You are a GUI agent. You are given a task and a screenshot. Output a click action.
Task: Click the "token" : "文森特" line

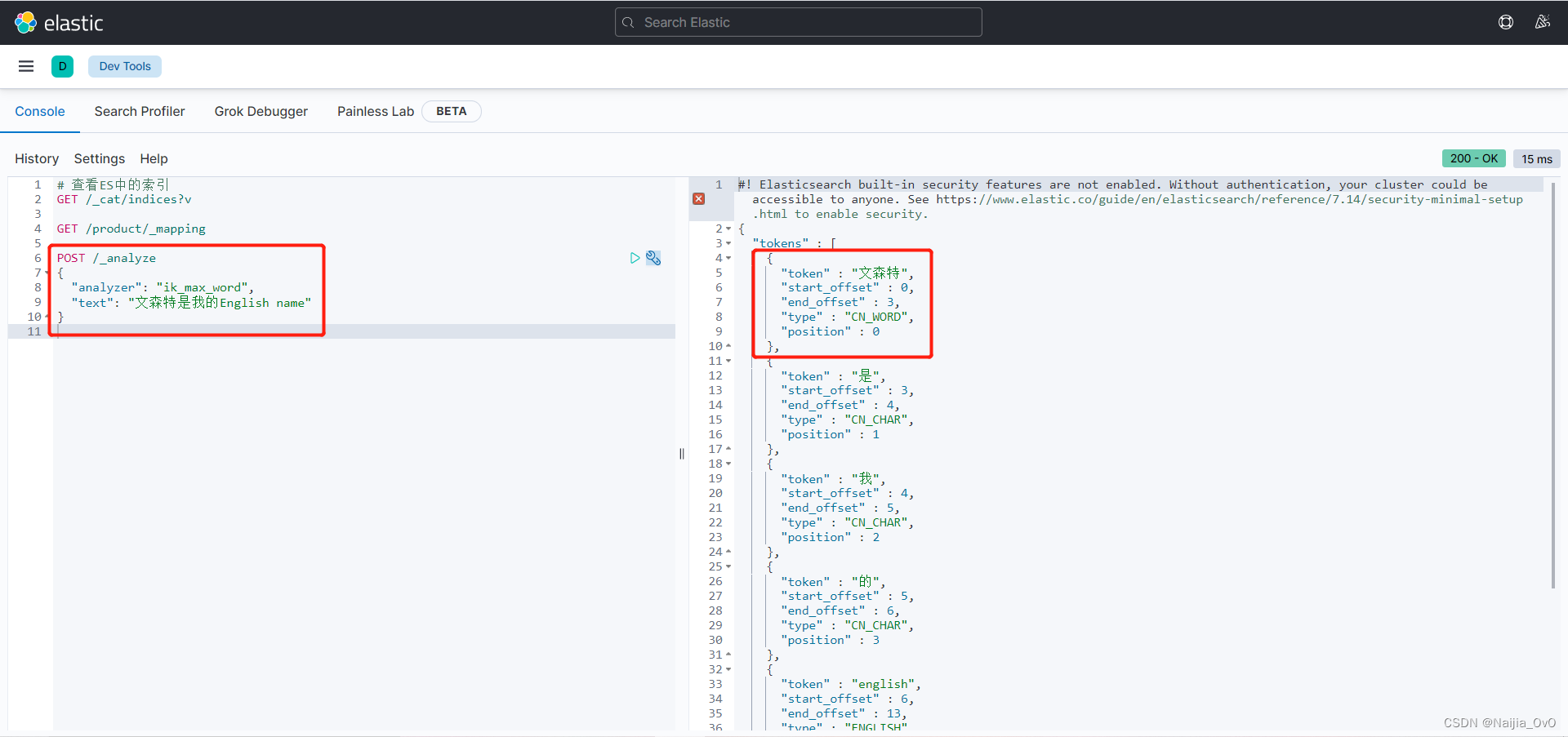(848, 273)
